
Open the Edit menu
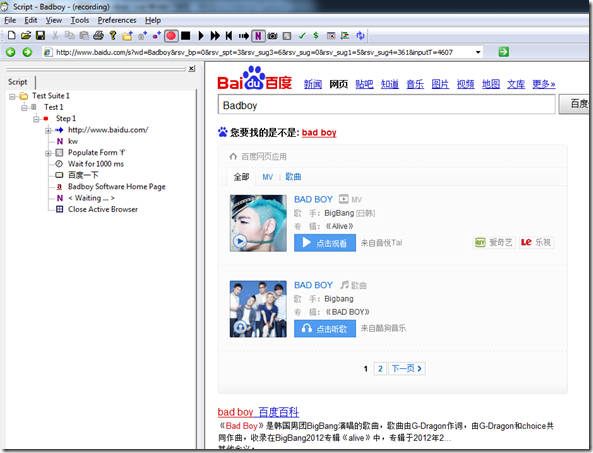[x=31, y=20]
